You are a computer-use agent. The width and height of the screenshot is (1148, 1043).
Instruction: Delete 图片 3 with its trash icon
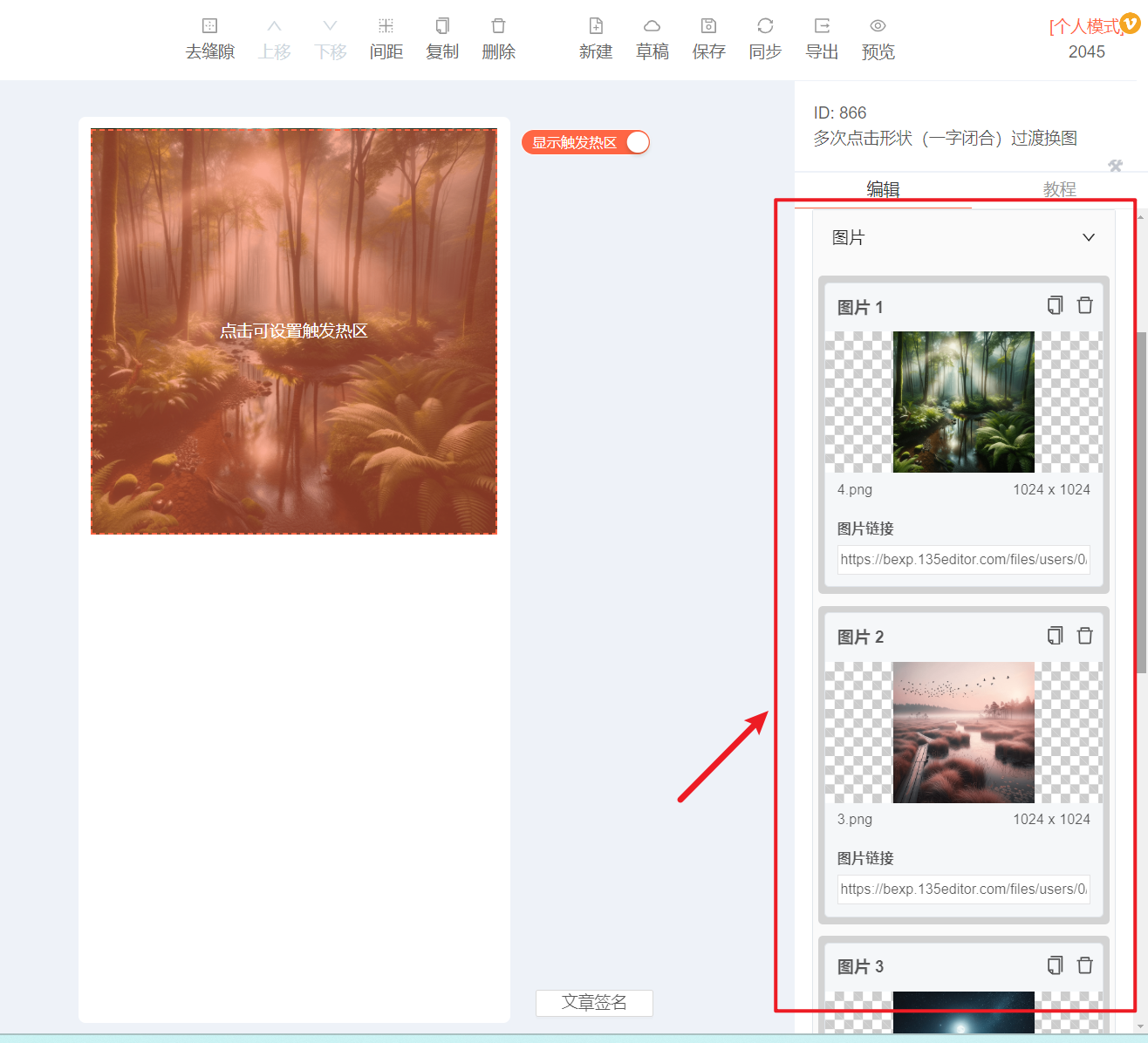click(x=1085, y=965)
